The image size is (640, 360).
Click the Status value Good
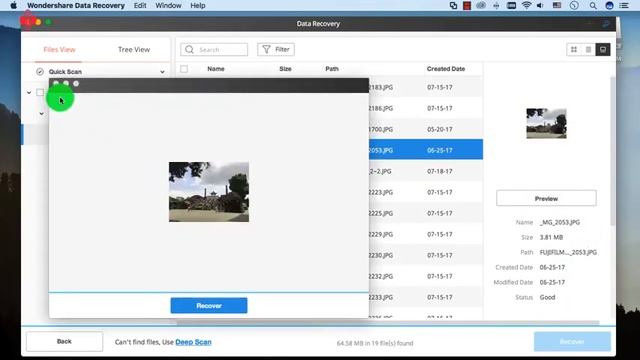coord(547,297)
